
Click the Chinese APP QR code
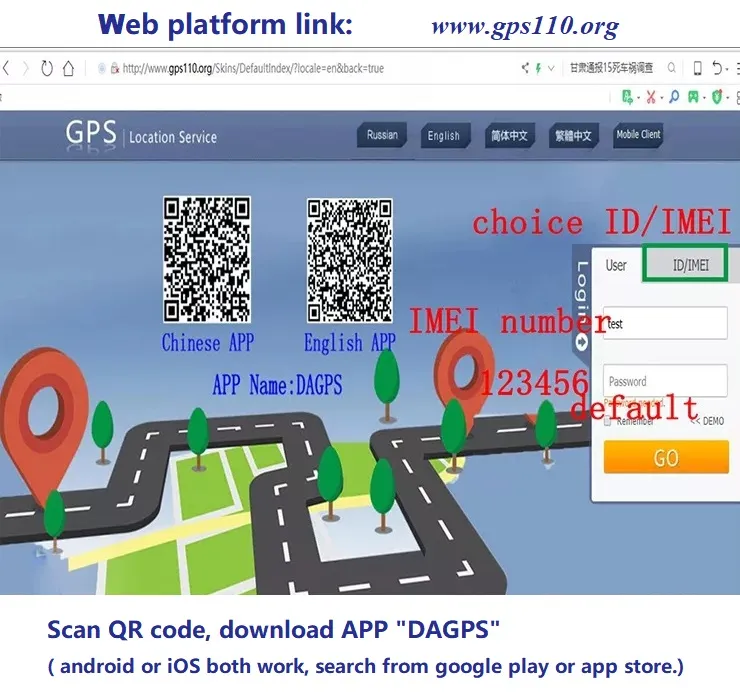(207, 260)
